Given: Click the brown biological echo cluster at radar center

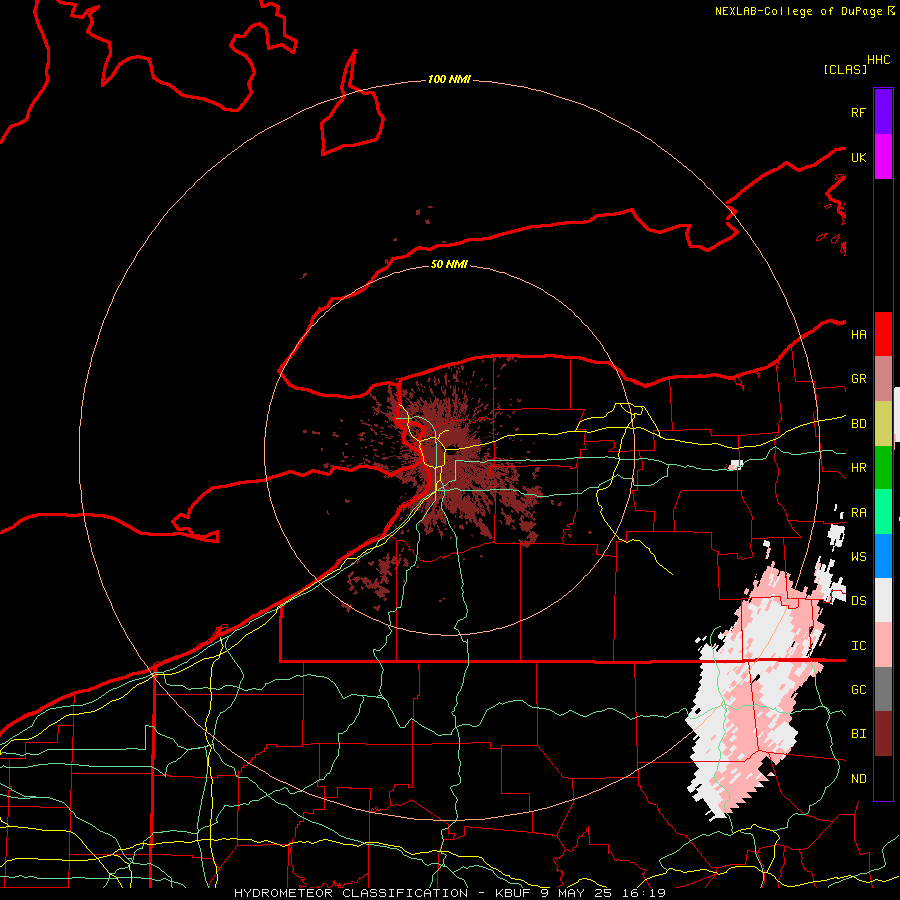Looking at the screenshot, I should 448,459.
